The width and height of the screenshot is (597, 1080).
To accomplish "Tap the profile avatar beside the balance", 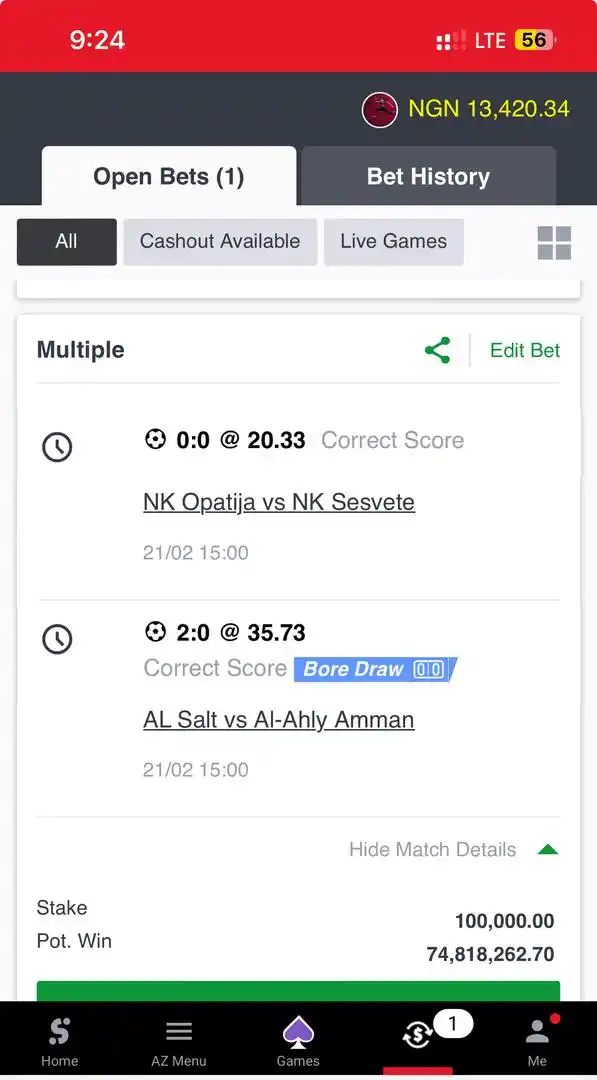I will (379, 110).
